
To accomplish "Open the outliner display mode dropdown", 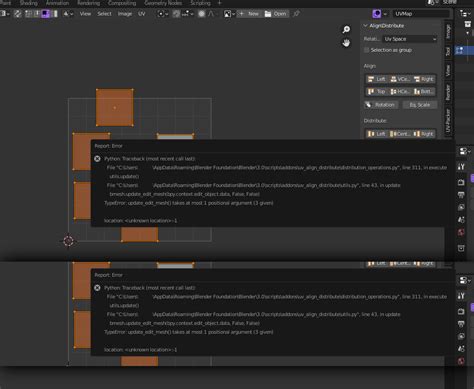I will [464, 14].
